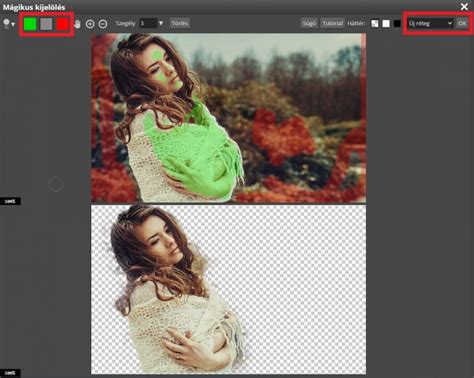474x378 pixels.
Task: Choose the black background option
Action: (x=397, y=24)
